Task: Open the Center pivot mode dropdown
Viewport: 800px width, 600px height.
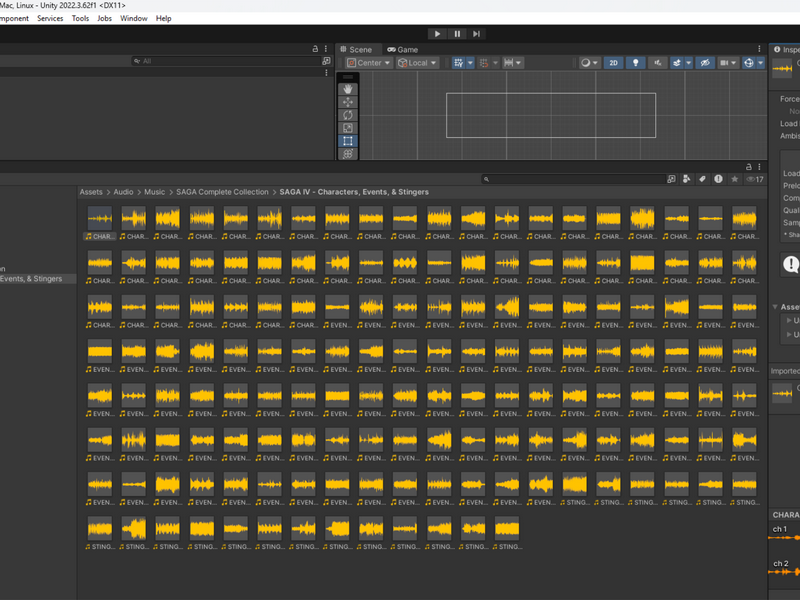Action: click(x=368, y=63)
